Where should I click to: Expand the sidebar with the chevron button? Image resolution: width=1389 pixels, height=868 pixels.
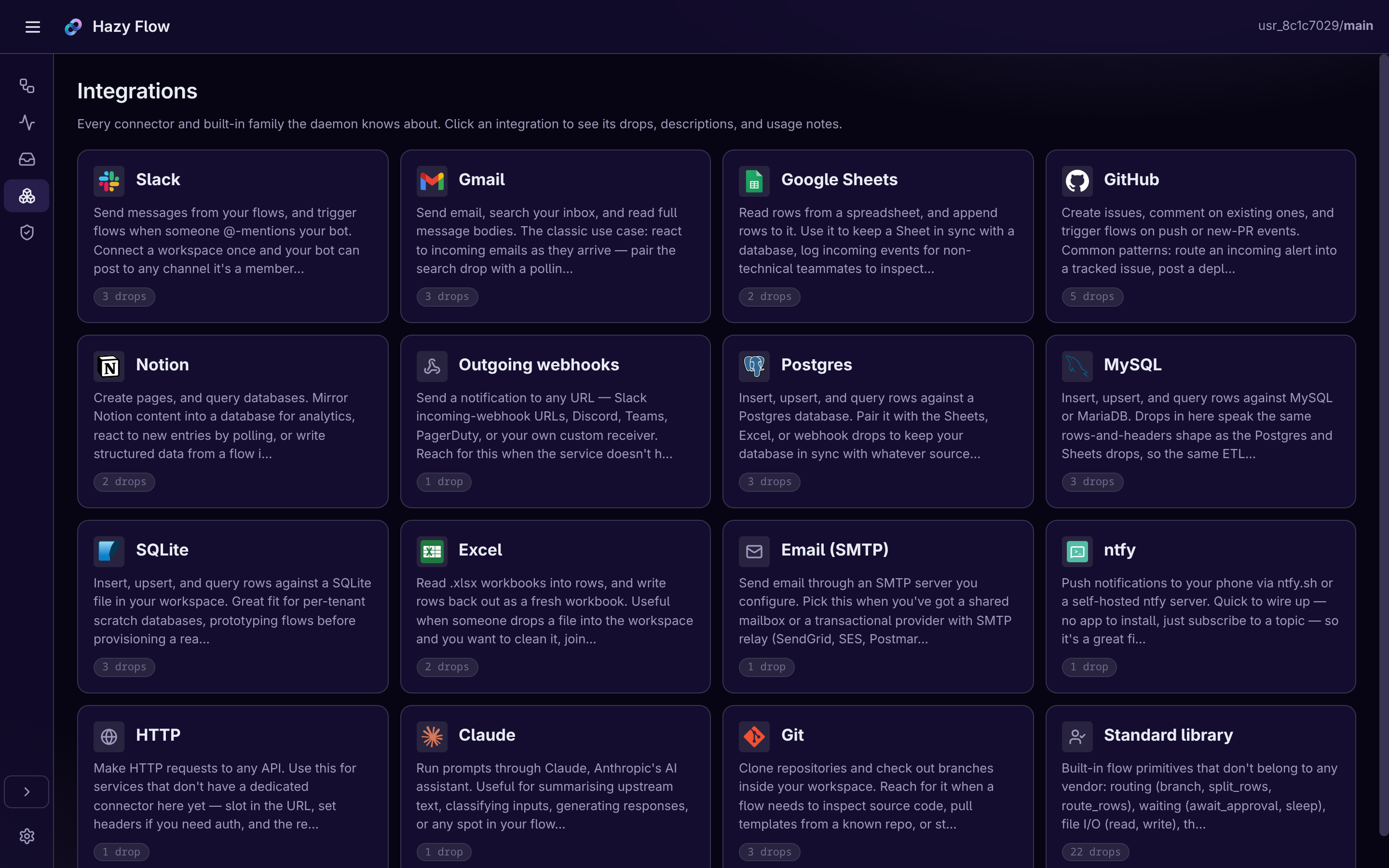[x=27, y=792]
